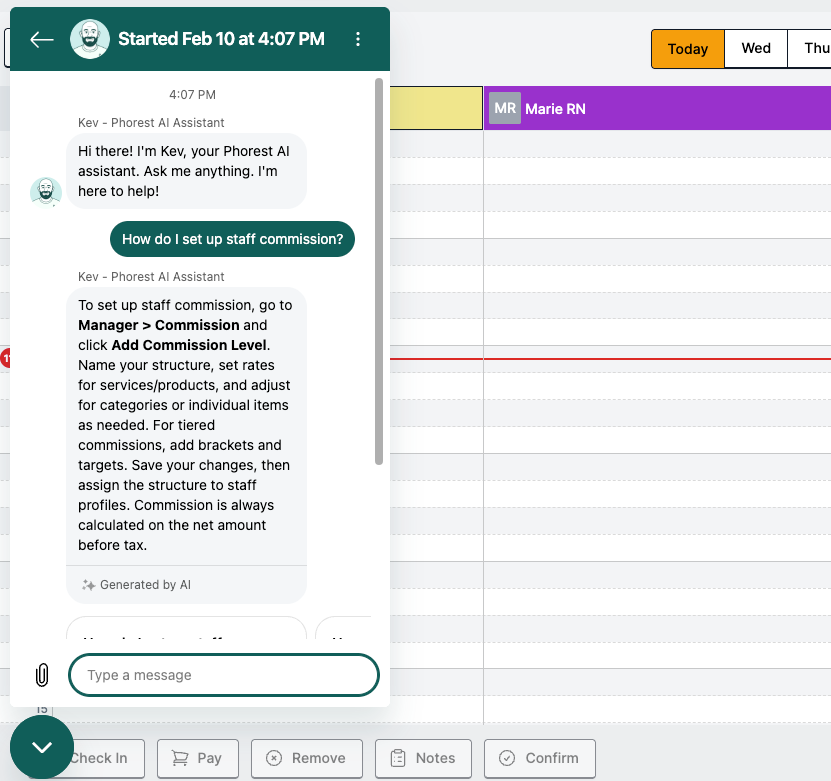831x781 pixels.
Task: Click the paperclip attachment icon
Action: click(42, 675)
